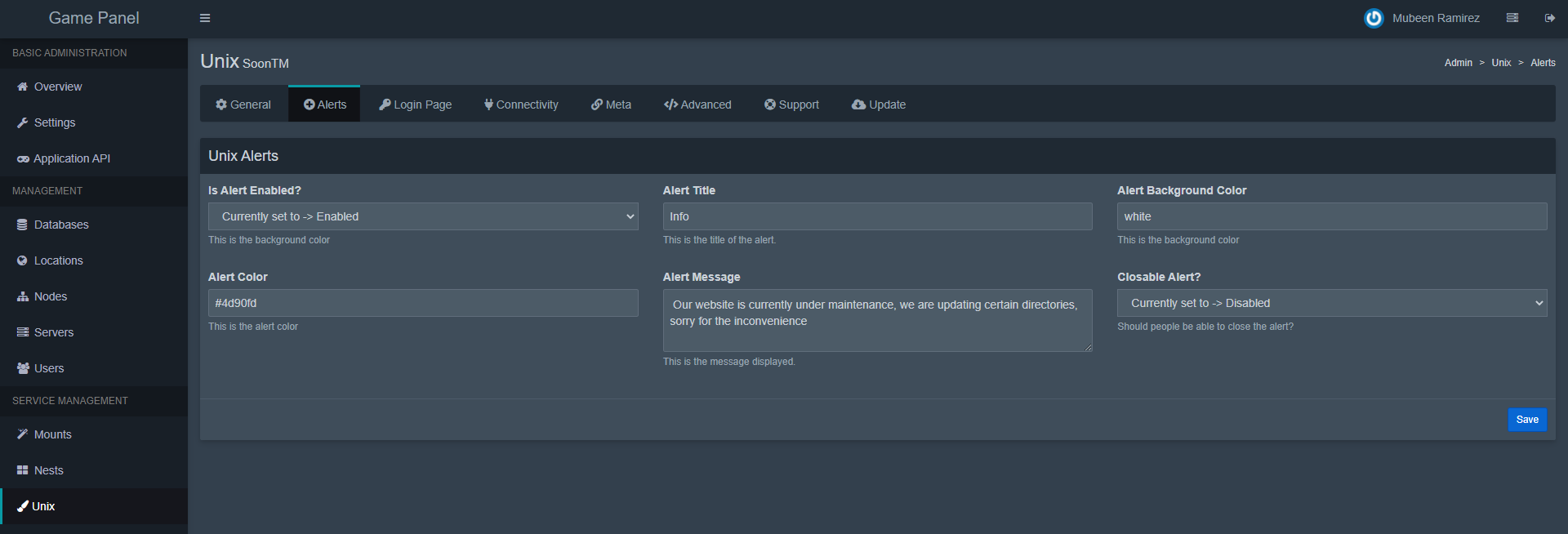Open Databases from the sidebar
1568x534 pixels.
[x=61, y=225]
